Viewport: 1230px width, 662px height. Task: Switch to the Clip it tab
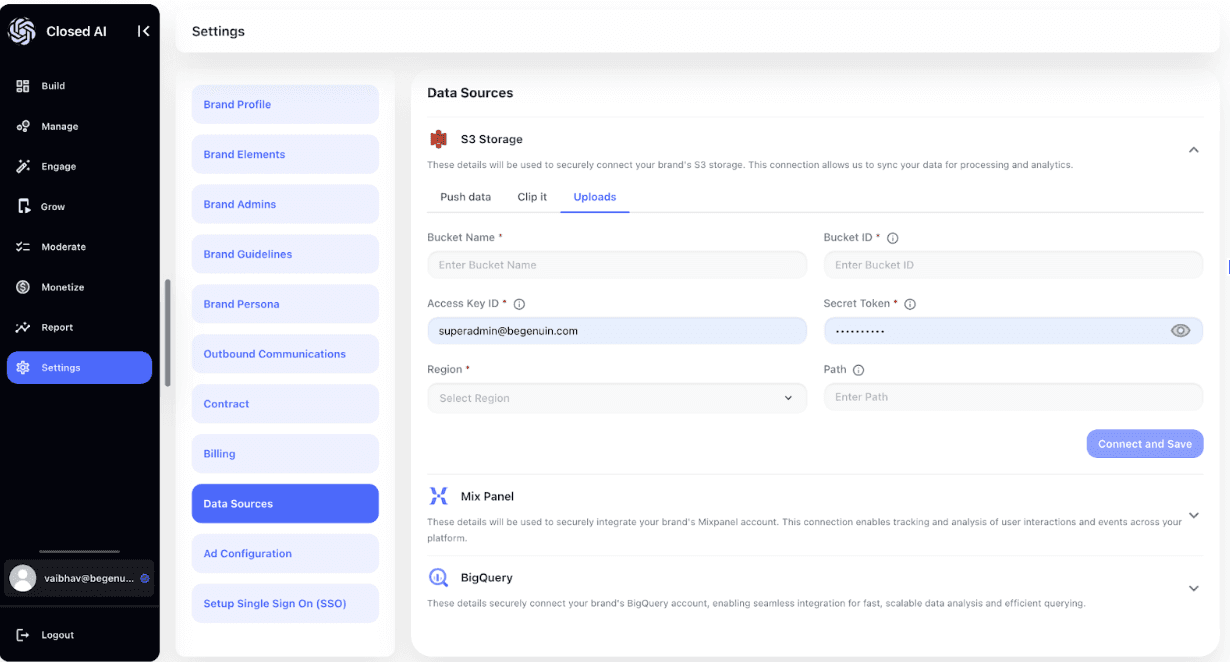click(532, 197)
